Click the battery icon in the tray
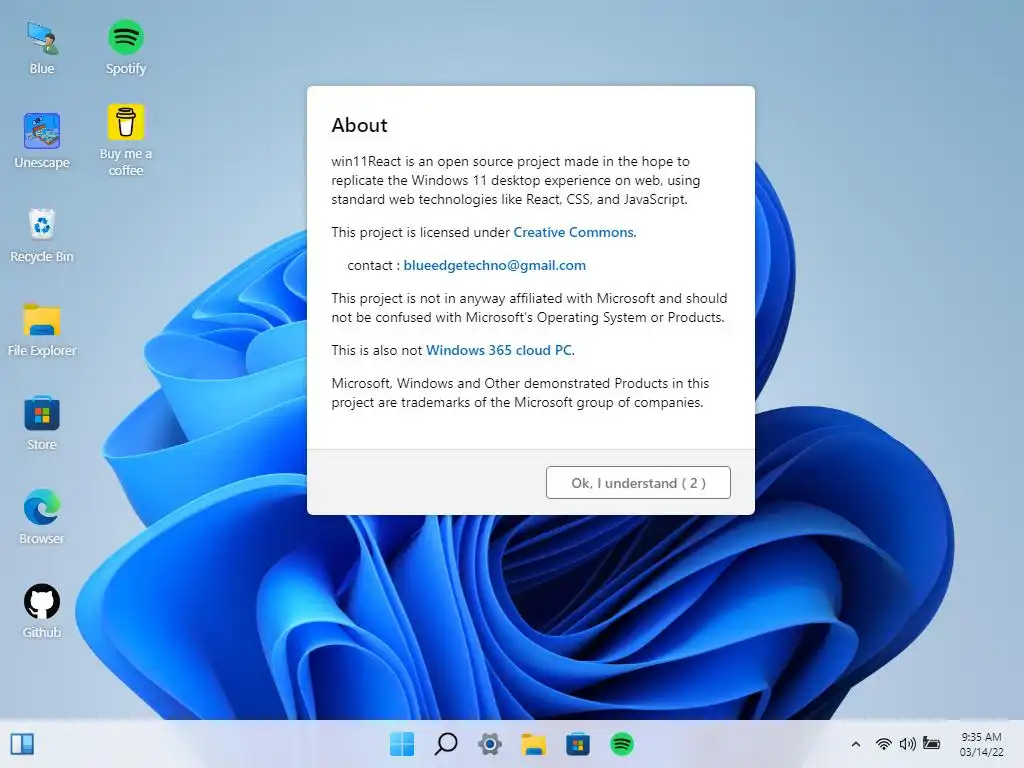 point(932,744)
